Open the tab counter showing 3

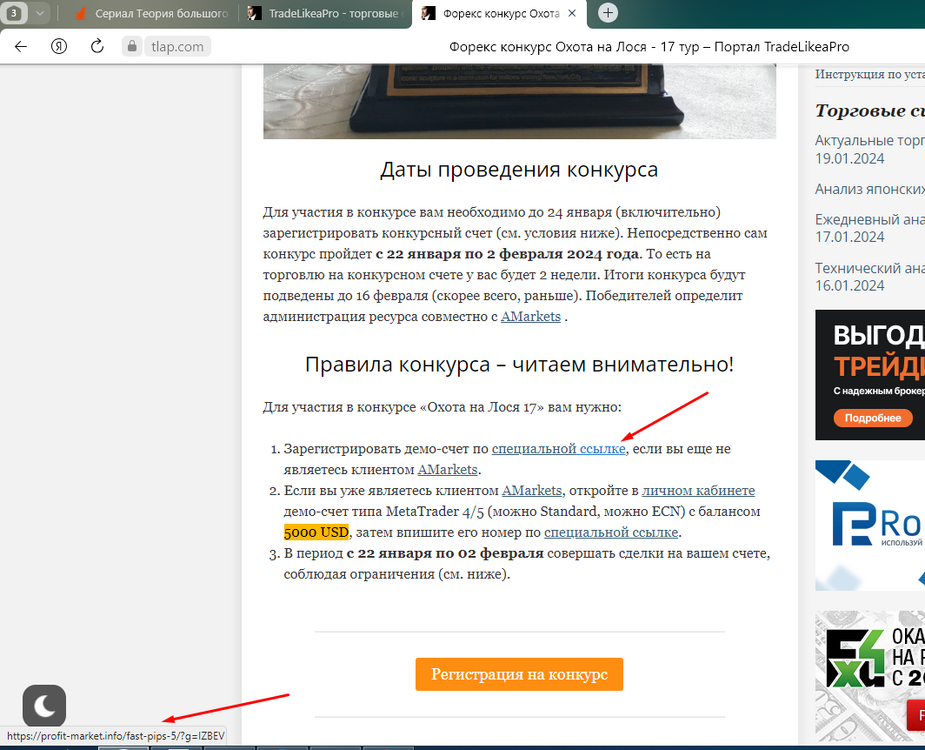pos(14,13)
